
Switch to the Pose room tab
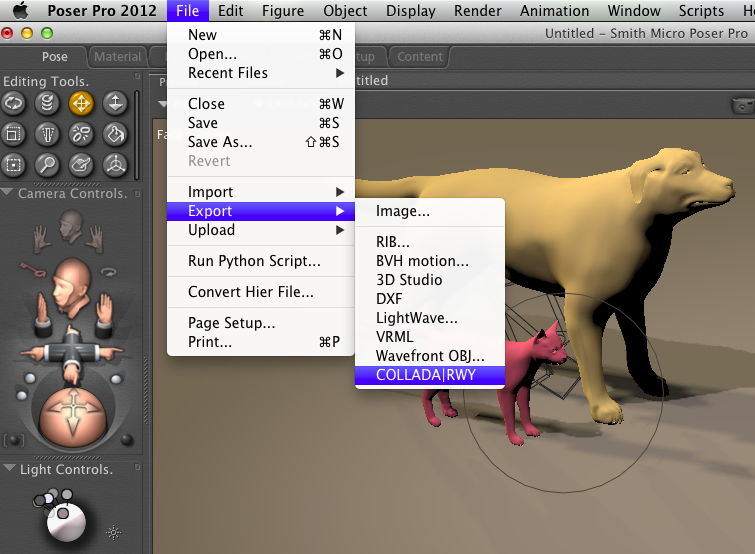click(54, 57)
